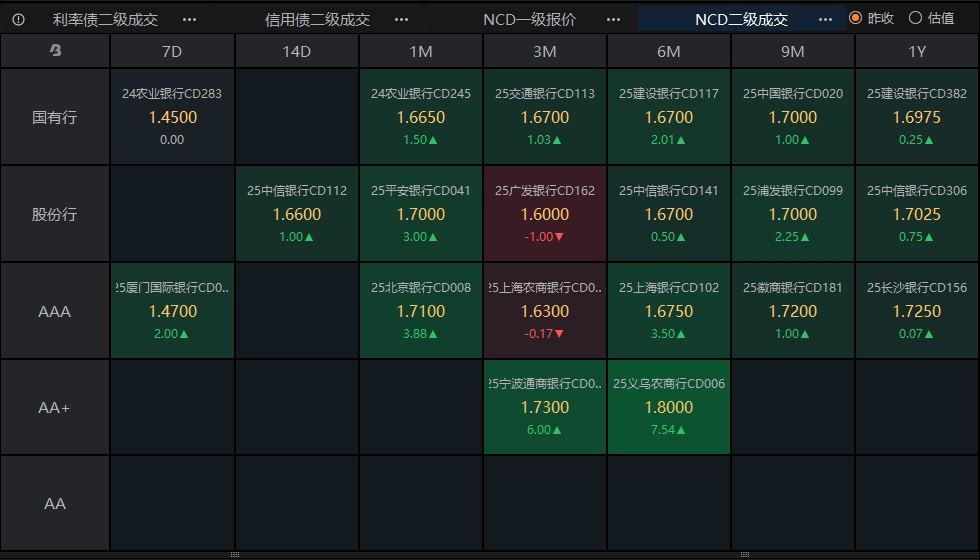This screenshot has height=560, width=980.
Task: Open the 25中国银行CD020 cell
Action: coord(792,117)
